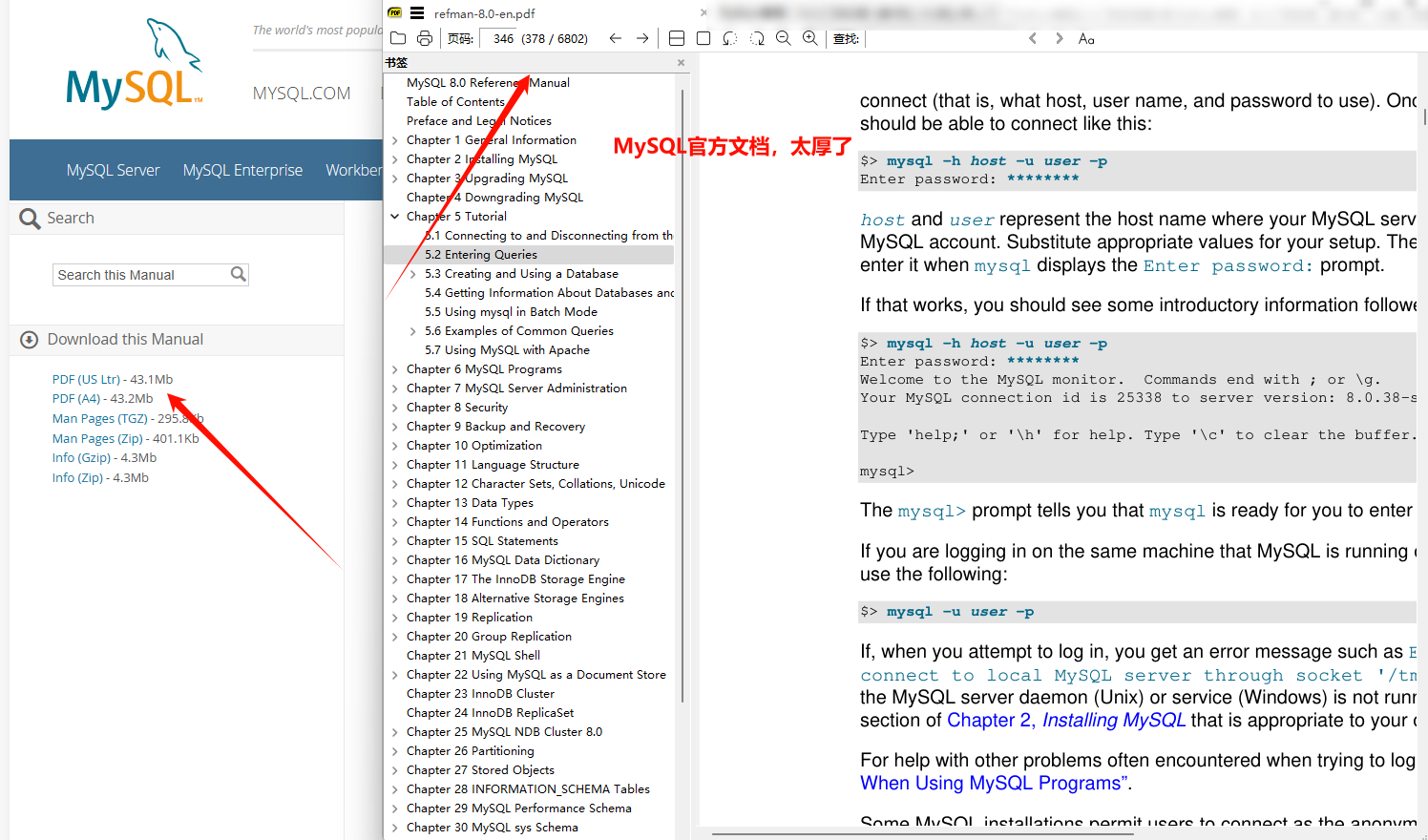Rotate the PDF page right
The width and height of the screenshot is (1428, 840).
(757, 38)
